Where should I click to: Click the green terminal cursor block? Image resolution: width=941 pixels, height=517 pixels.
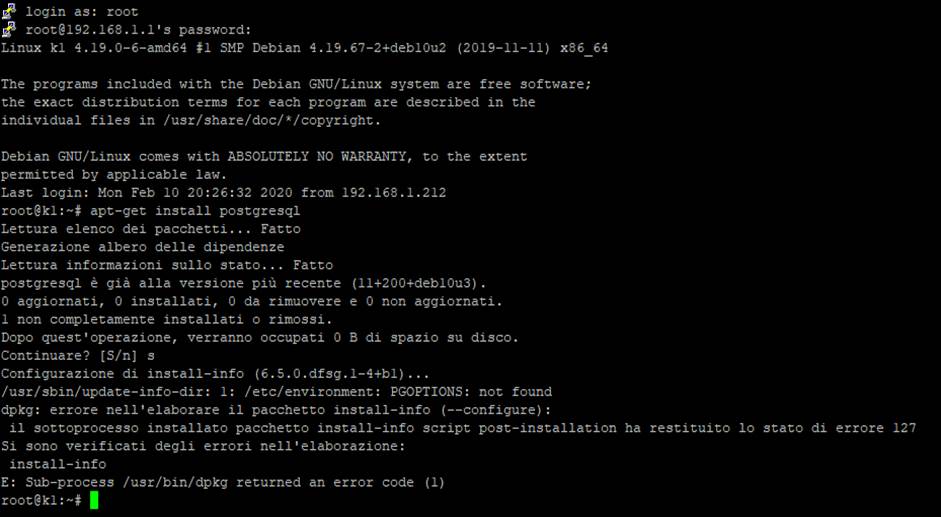[x=94, y=500]
